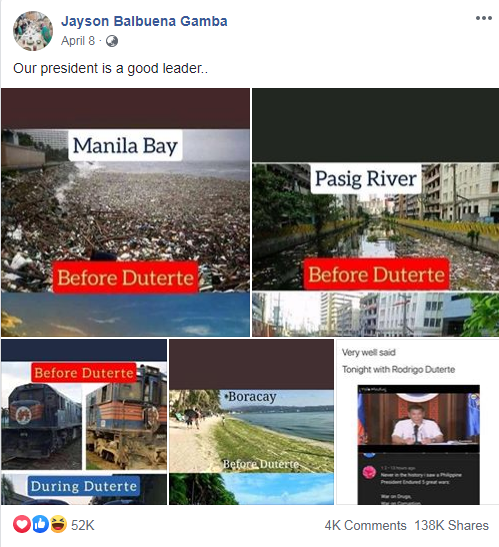This screenshot has height=547, width=499.
Task: Click the public globe privacy icon
Action: [112, 41]
